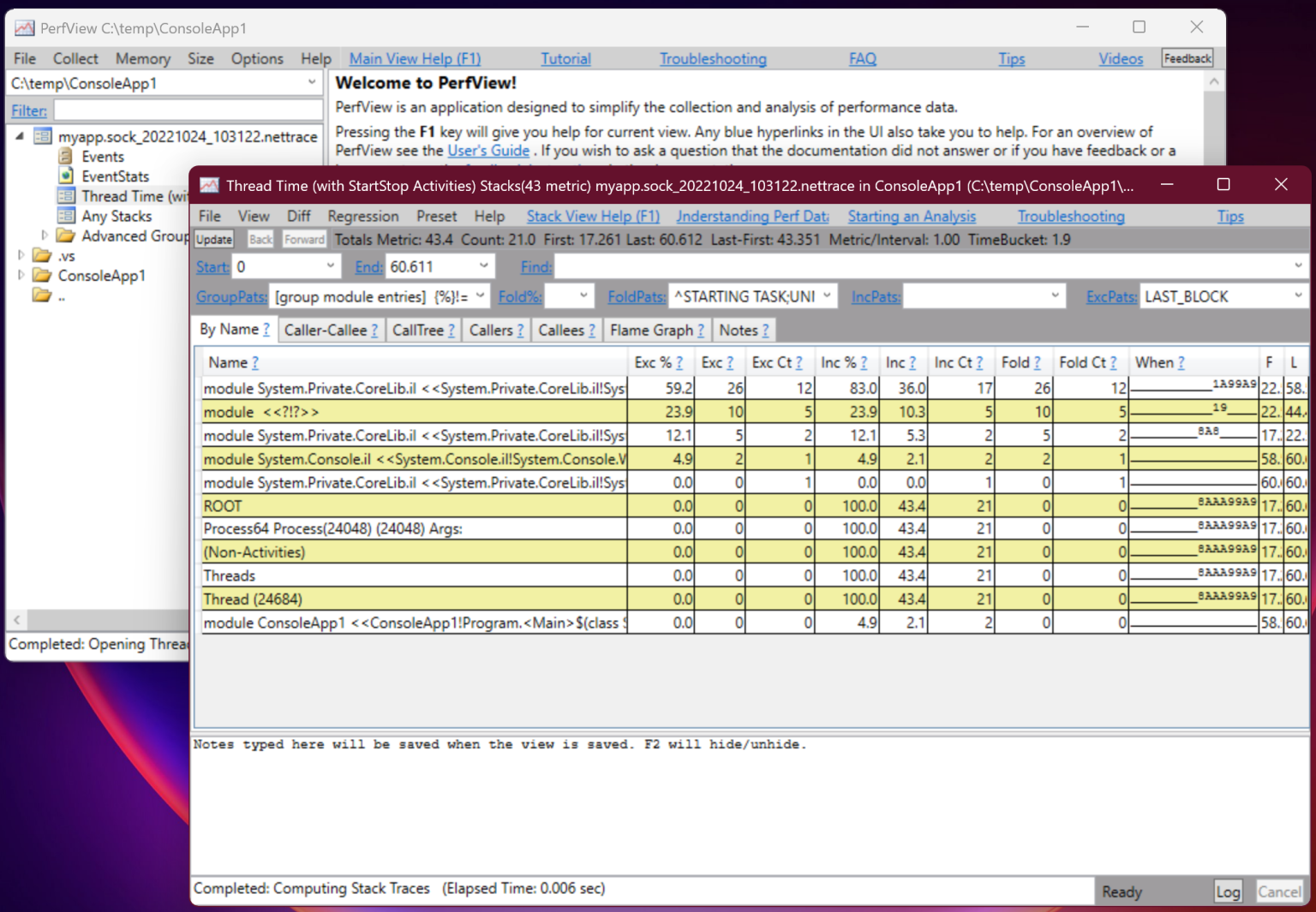1316x912 pixels.
Task: Click the Thread Time stack view icon
Action: pyautogui.click(x=66, y=196)
